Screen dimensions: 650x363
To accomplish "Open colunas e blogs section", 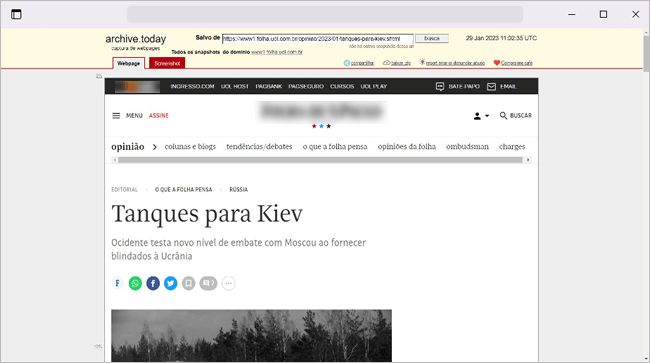I will click(x=190, y=147).
